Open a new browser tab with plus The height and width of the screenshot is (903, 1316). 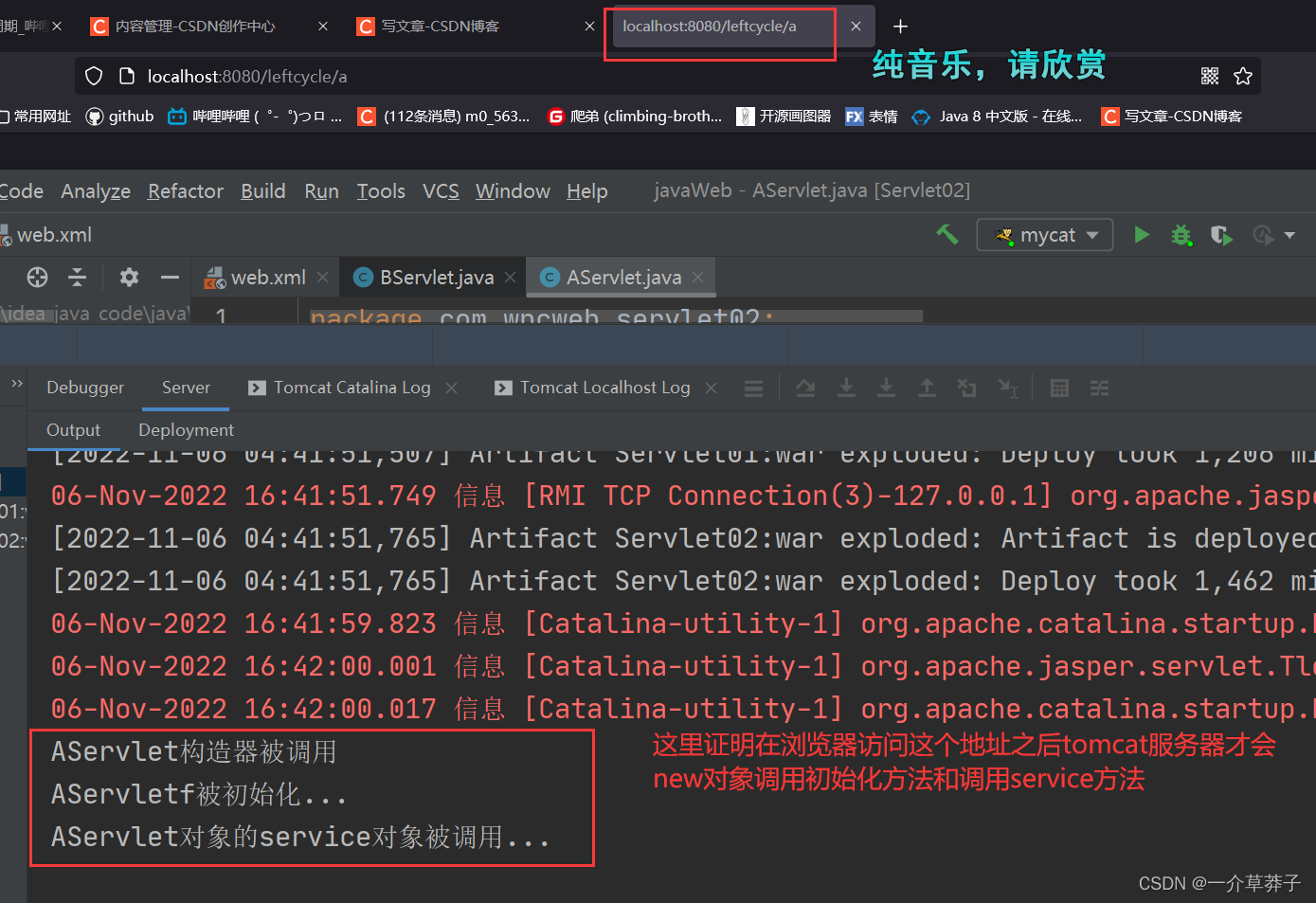point(900,27)
